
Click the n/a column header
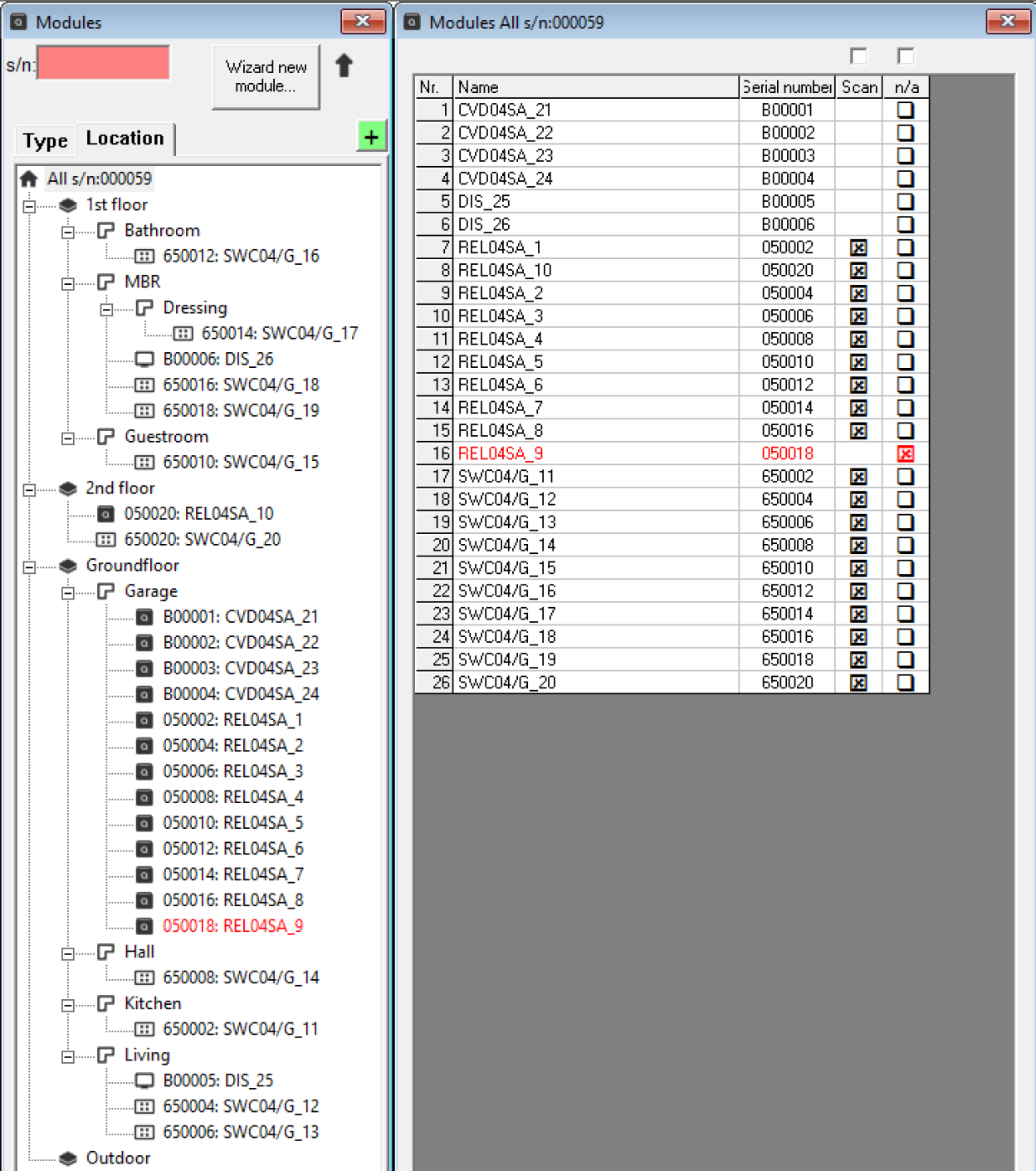[x=906, y=87]
